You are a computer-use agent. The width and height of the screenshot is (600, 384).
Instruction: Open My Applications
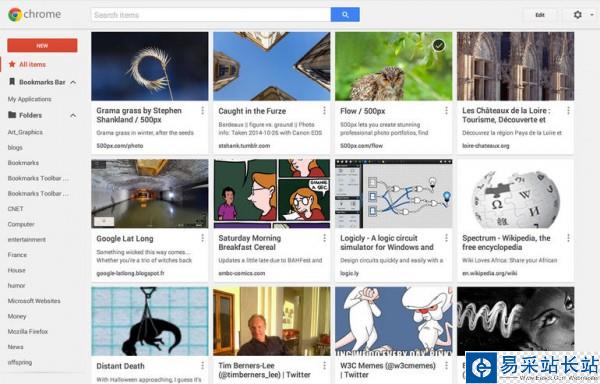tap(29, 99)
